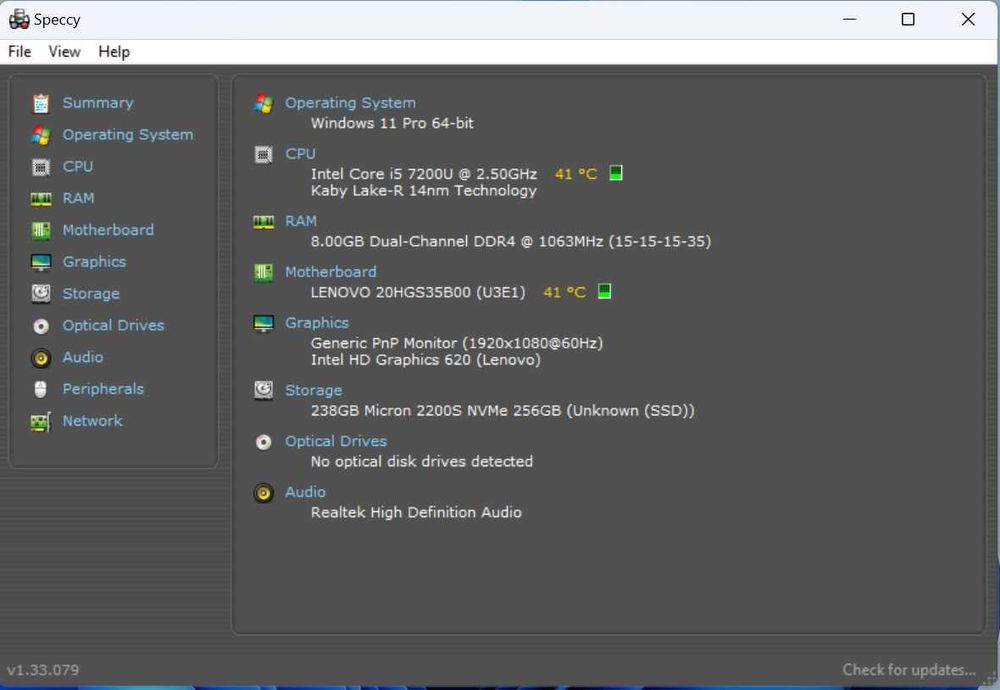Click the Audio speaker icon in the summary panel
Viewport: 1000px width, 690px height.
[x=263, y=493]
